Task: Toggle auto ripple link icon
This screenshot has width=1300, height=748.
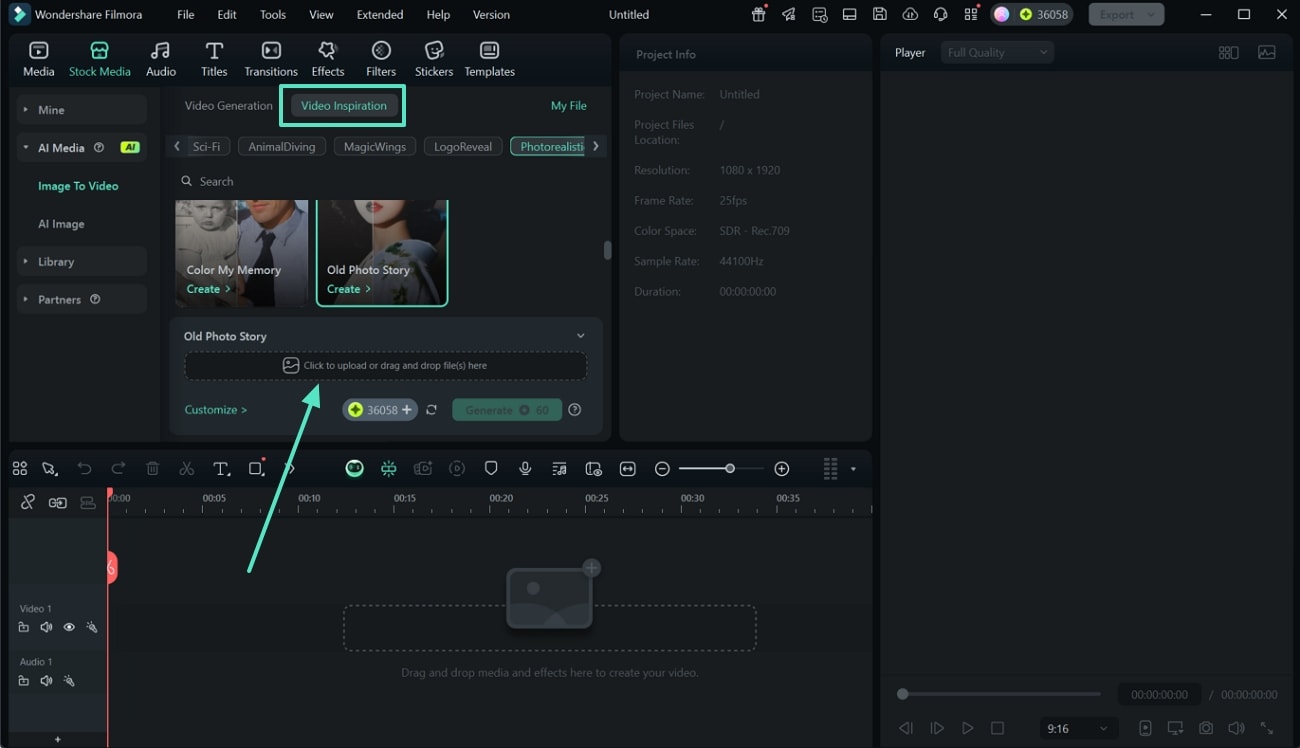Action: click(x=28, y=502)
